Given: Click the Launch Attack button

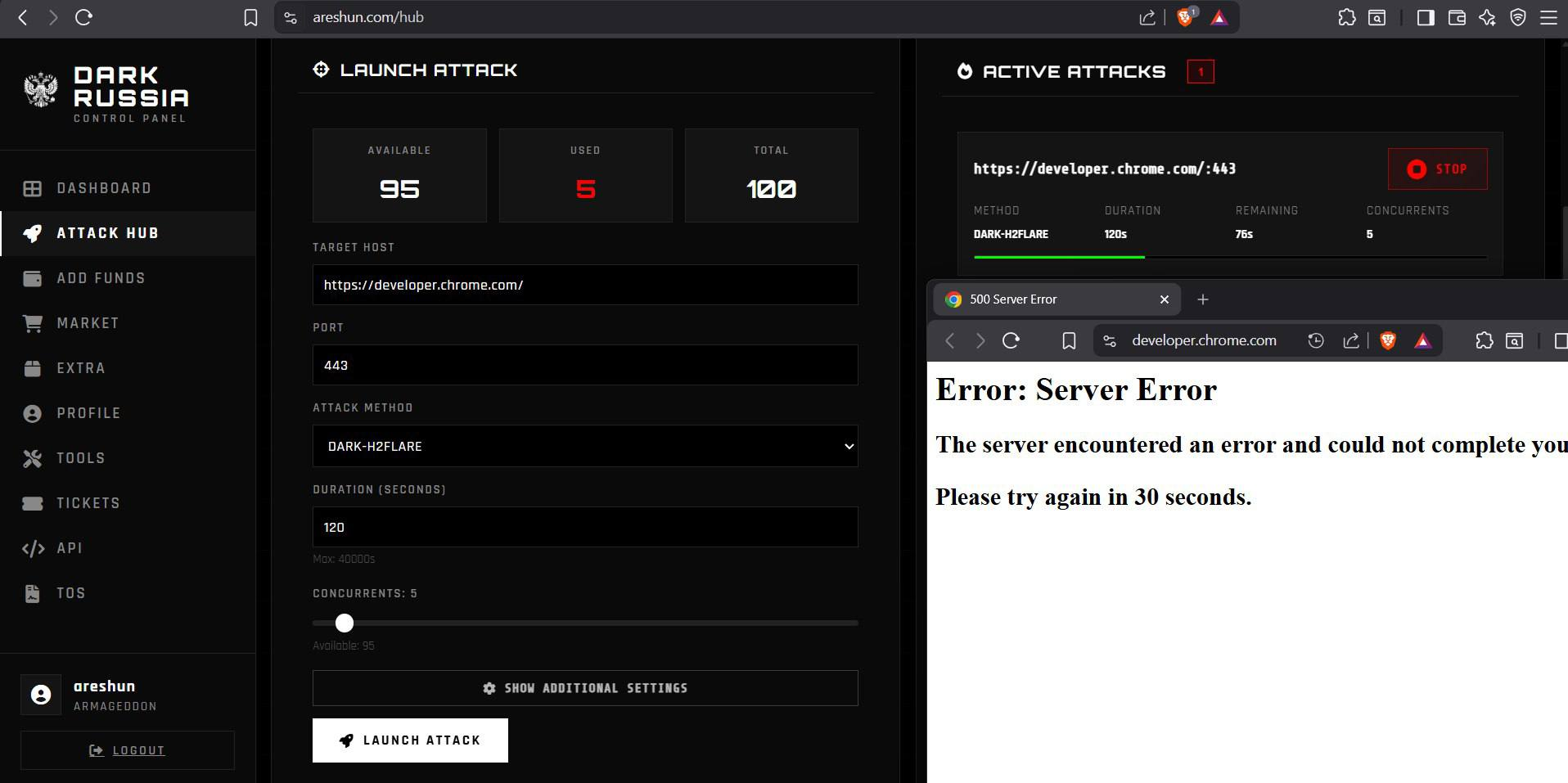Looking at the screenshot, I should 410,740.
